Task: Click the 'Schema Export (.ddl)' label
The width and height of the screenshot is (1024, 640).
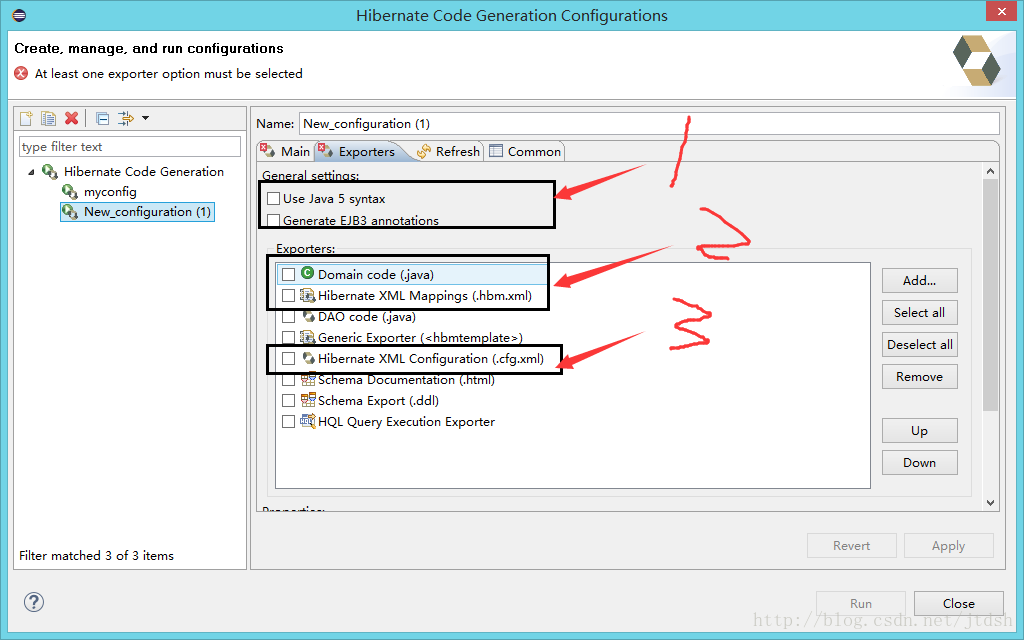Action: pos(378,400)
